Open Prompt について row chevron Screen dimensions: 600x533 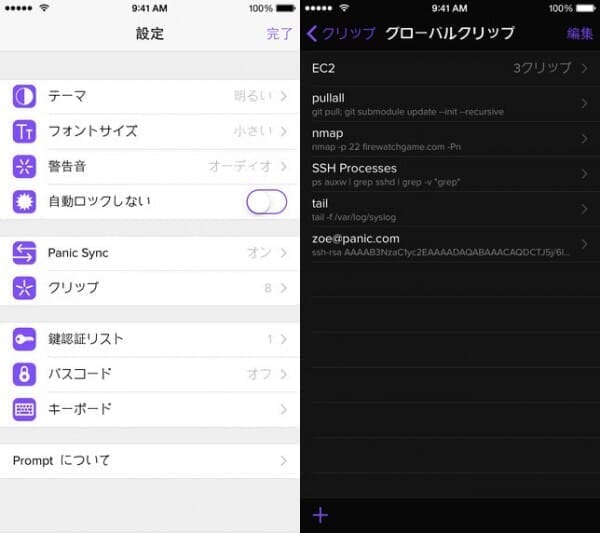click(284, 461)
